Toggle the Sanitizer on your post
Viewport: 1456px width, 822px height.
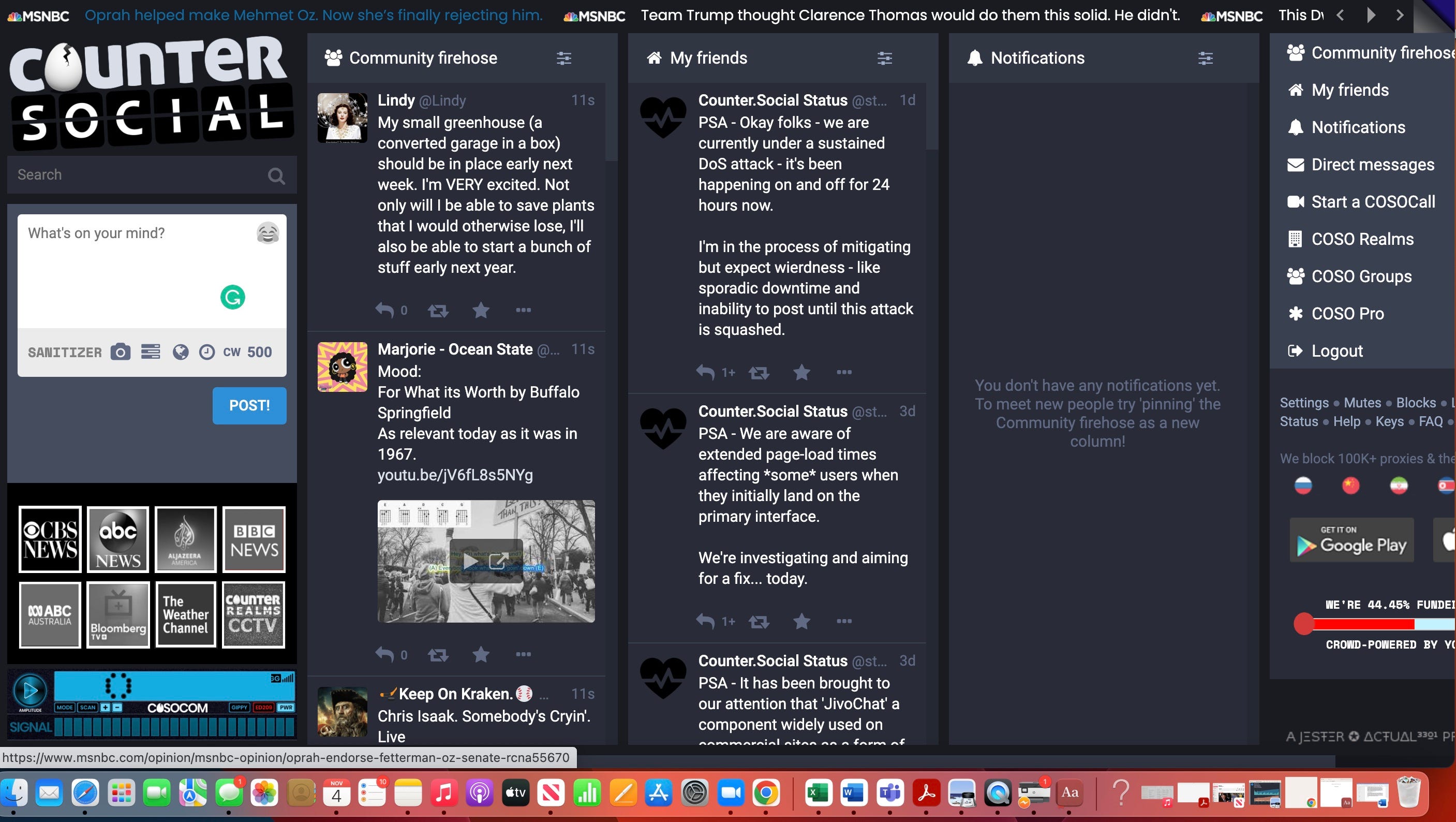[65, 351]
